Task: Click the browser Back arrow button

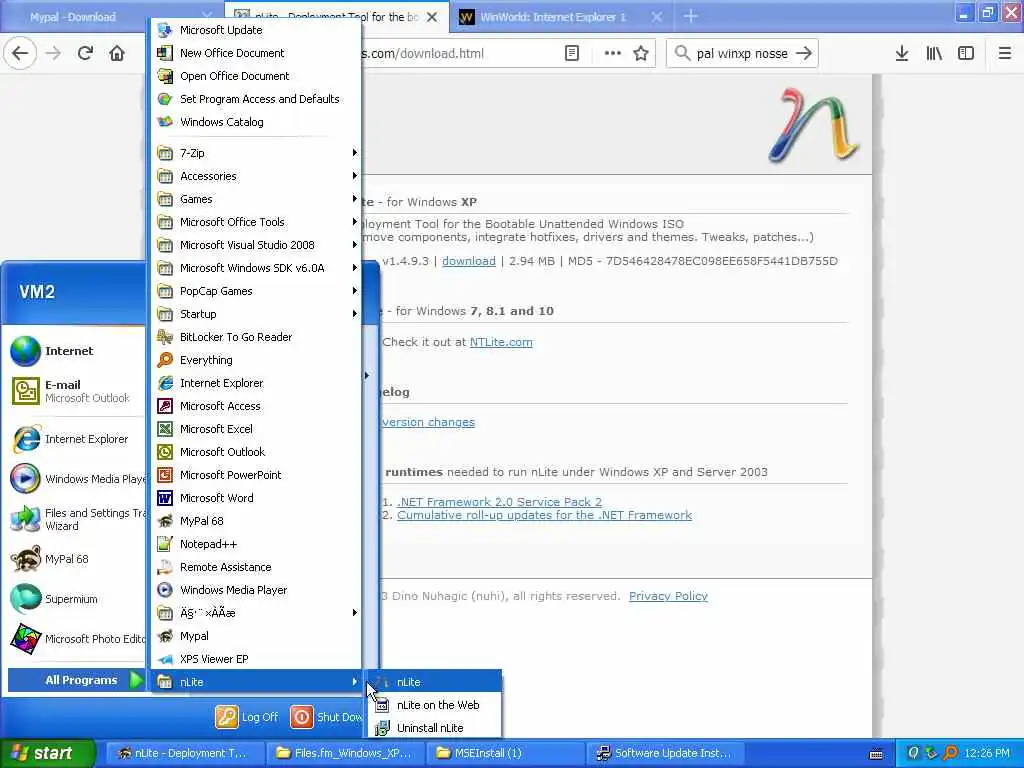Action: [20, 54]
